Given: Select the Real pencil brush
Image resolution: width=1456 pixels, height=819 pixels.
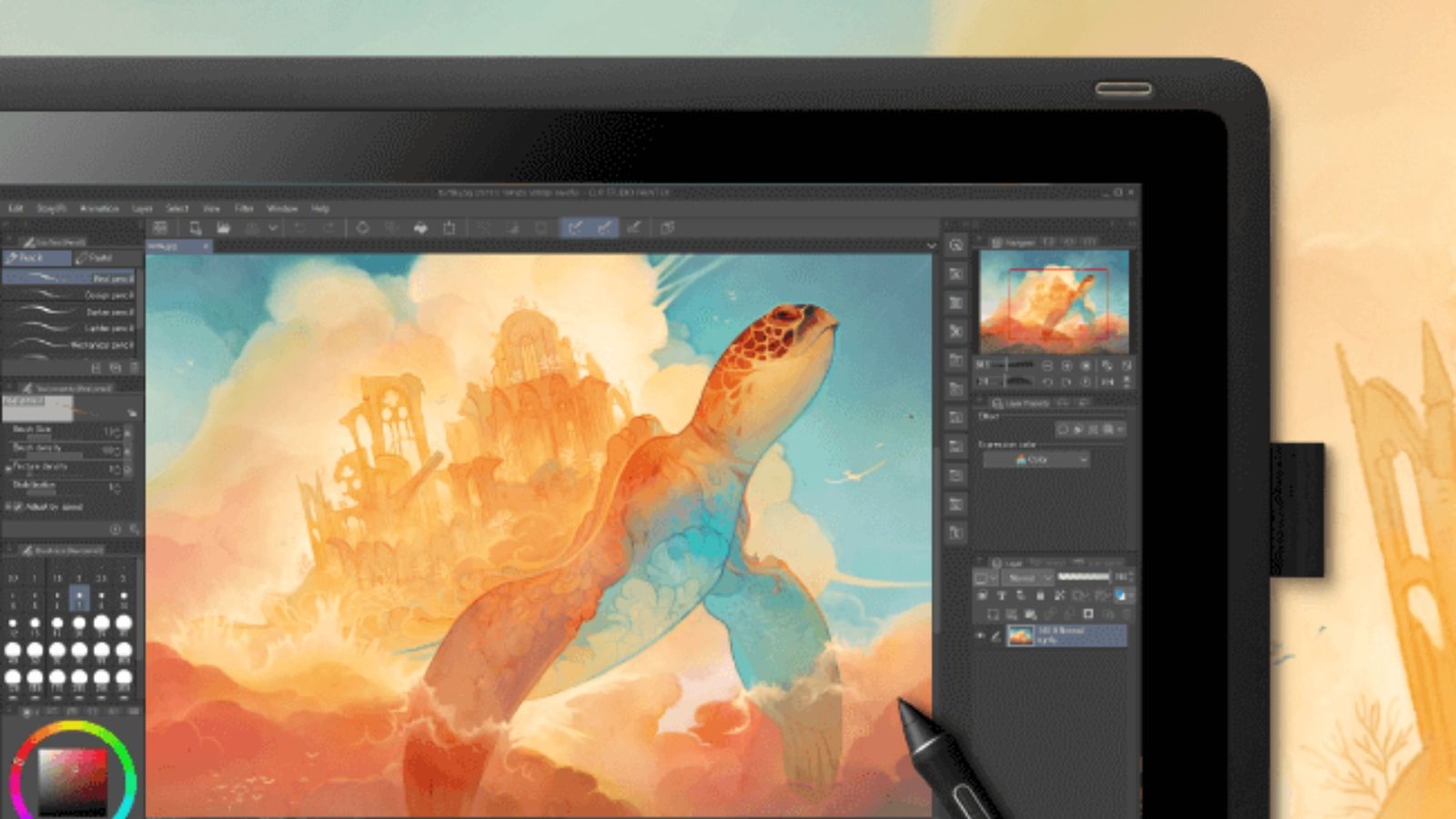Looking at the screenshot, I should pyautogui.click(x=69, y=278).
